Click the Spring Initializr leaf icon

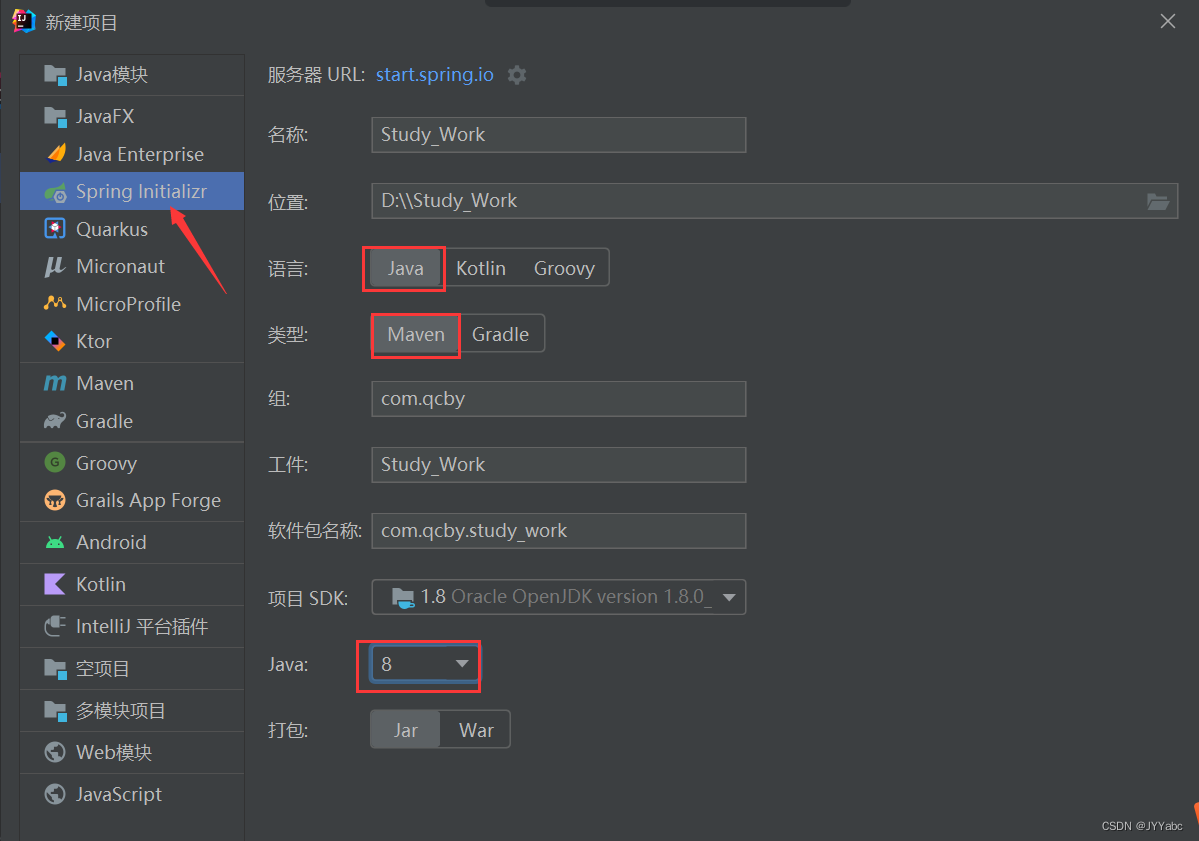pyautogui.click(x=55, y=192)
